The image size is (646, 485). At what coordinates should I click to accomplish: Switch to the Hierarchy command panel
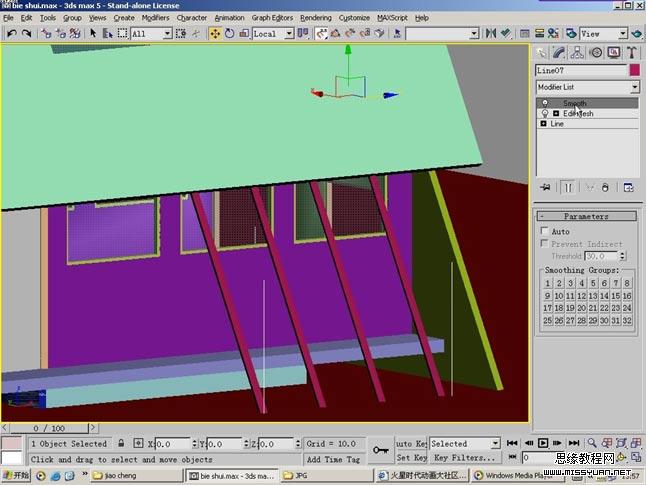click(577, 52)
